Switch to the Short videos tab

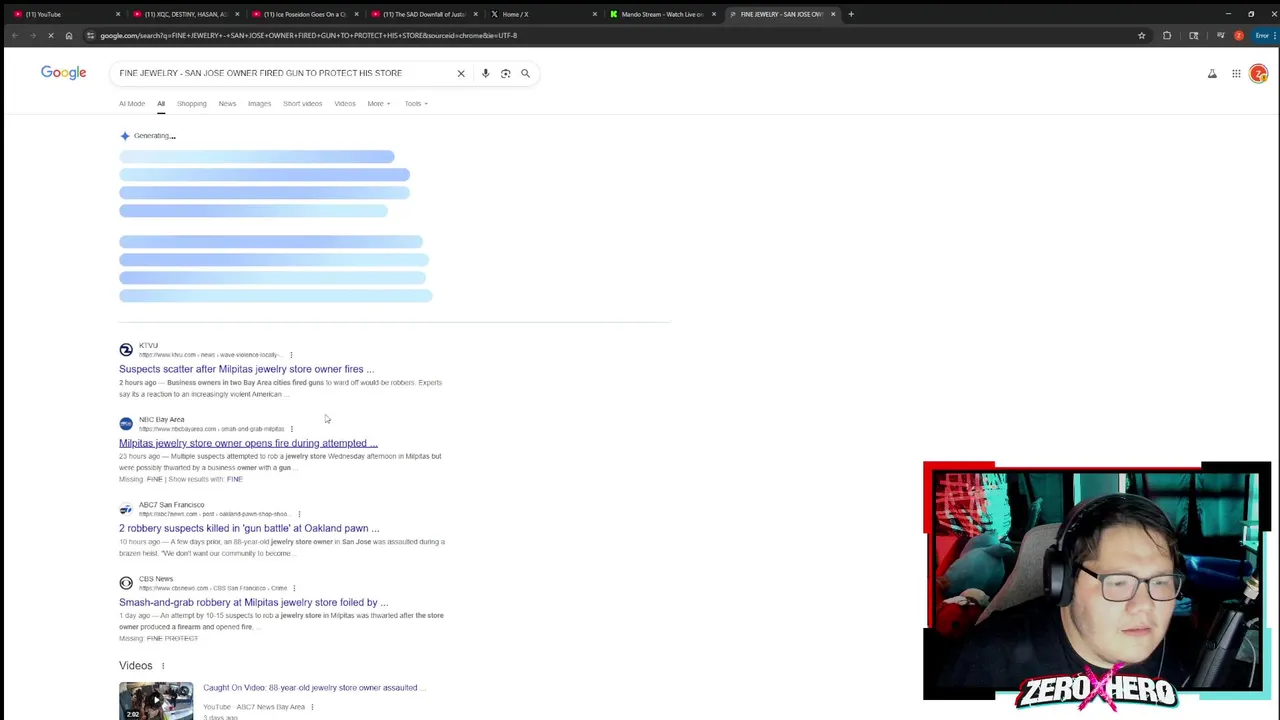(x=302, y=103)
